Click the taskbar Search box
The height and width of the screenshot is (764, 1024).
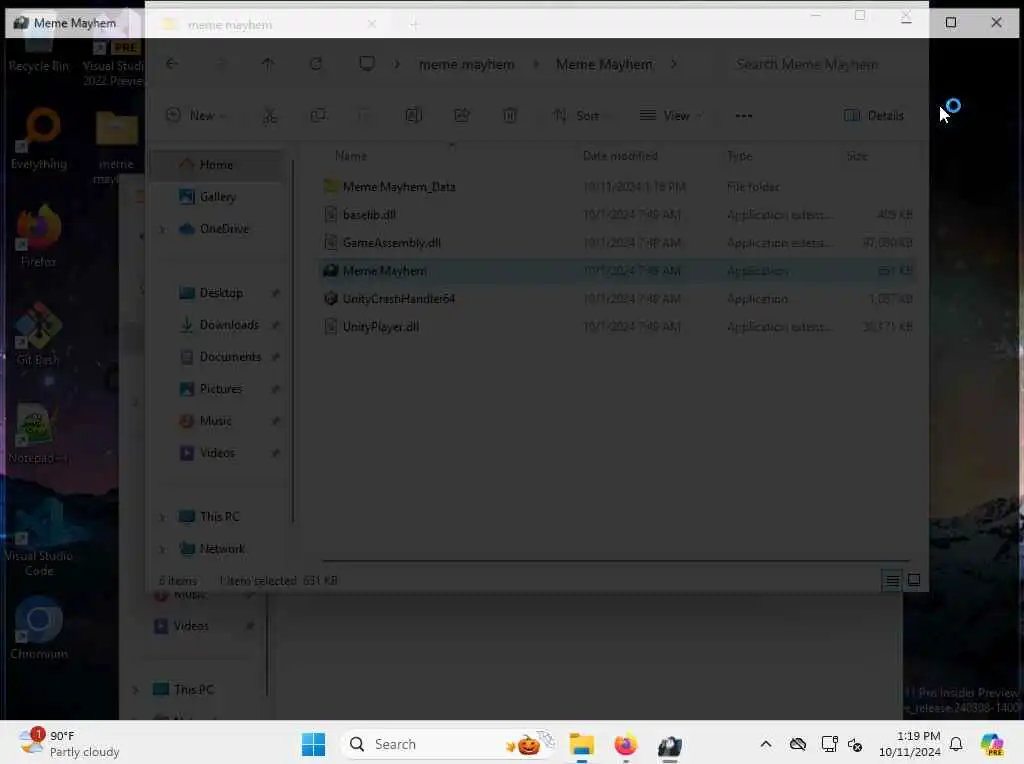coord(451,744)
